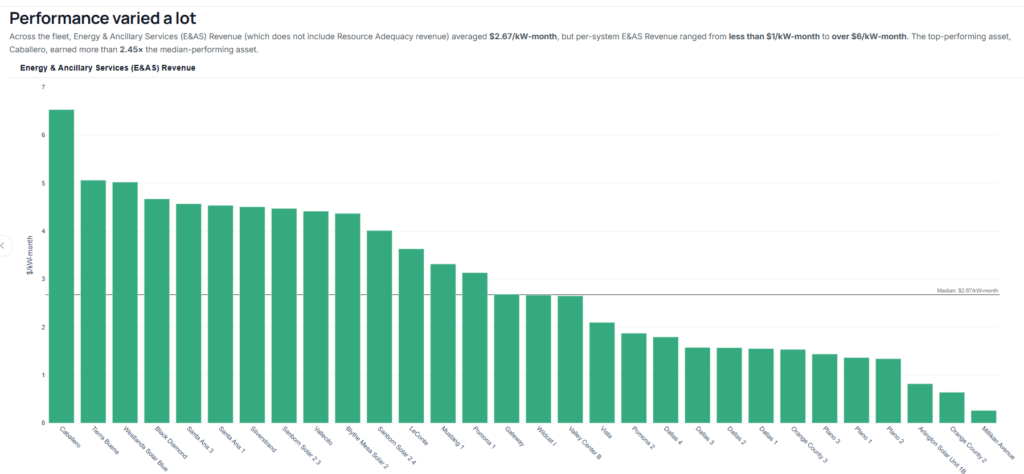
Task: Select the Caballero bar in the chart
Action: pos(61,266)
